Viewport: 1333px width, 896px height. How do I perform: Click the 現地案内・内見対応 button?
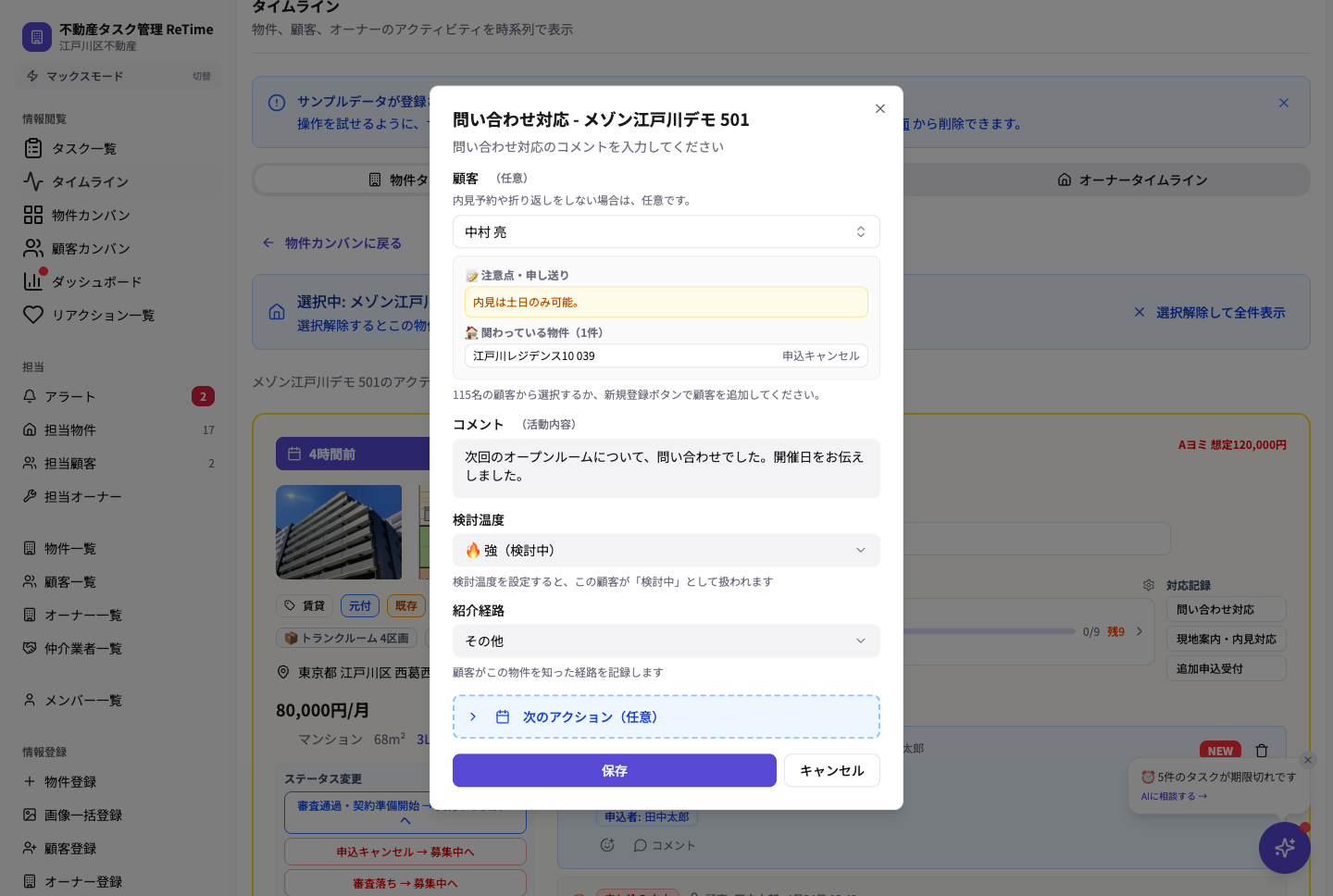click(1226, 640)
